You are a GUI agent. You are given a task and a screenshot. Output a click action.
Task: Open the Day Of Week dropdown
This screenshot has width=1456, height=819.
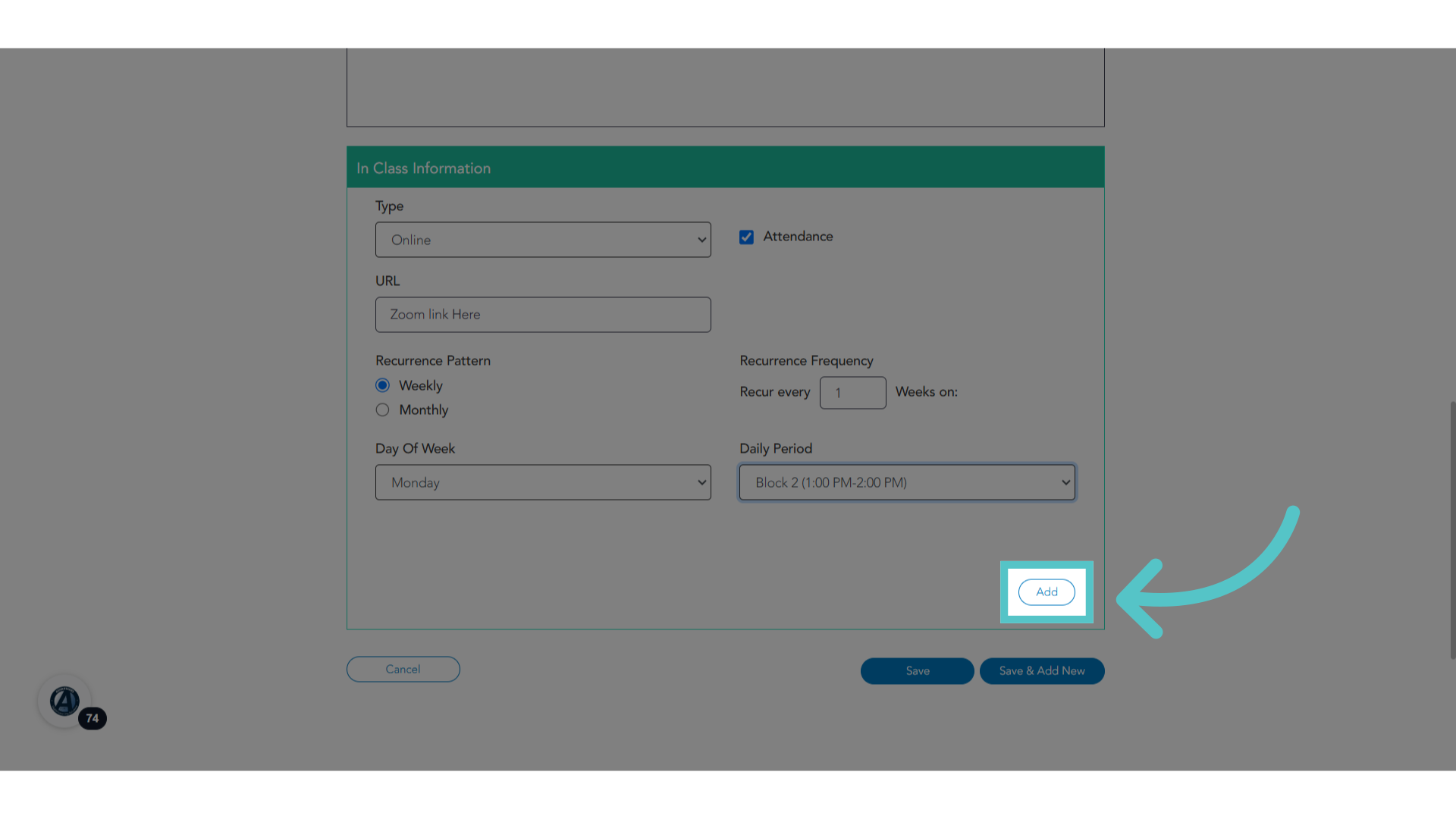pos(543,482)
